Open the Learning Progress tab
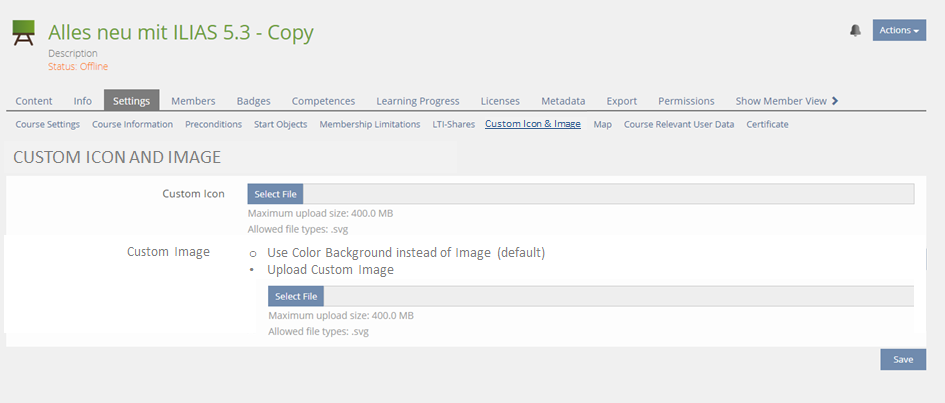This screenshot has width=945, height=403. pos(417,101)
